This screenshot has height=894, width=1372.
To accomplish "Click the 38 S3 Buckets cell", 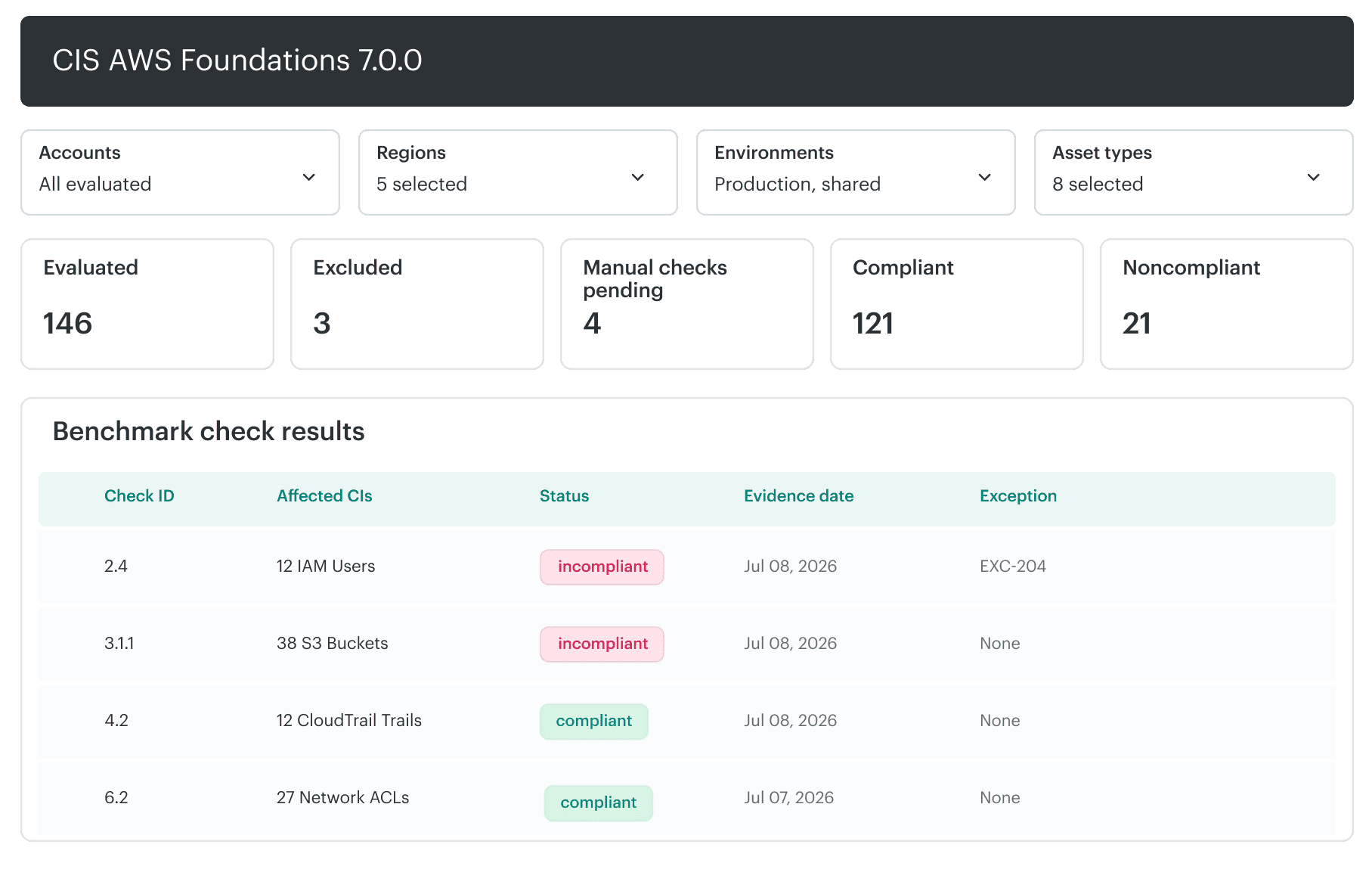I will [x=333, y=644].
